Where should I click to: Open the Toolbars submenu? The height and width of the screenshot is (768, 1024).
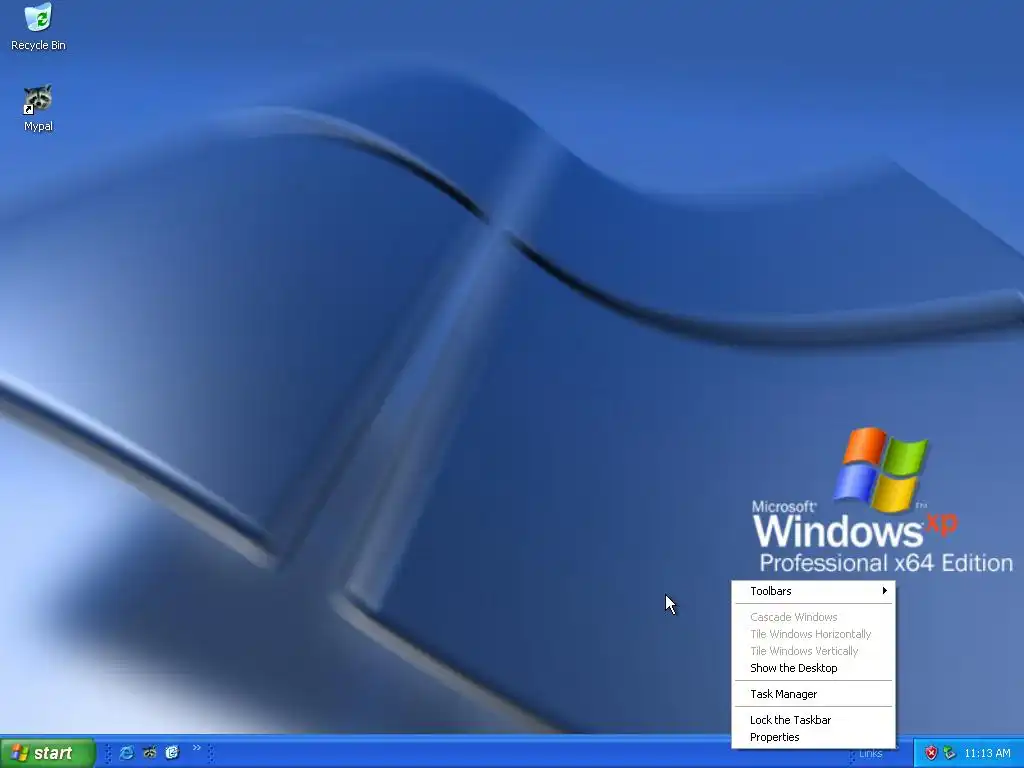point(814,591)
